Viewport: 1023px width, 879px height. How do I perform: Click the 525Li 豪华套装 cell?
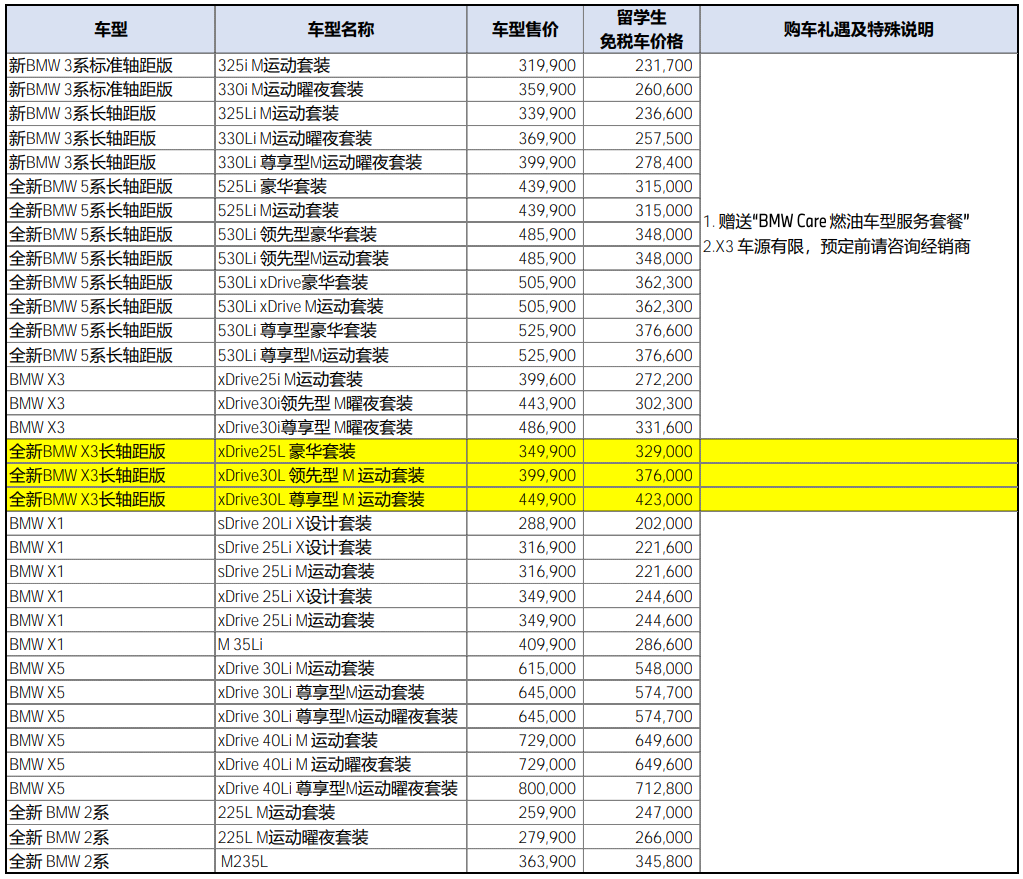pyautogui.click(x=341, y=187)
